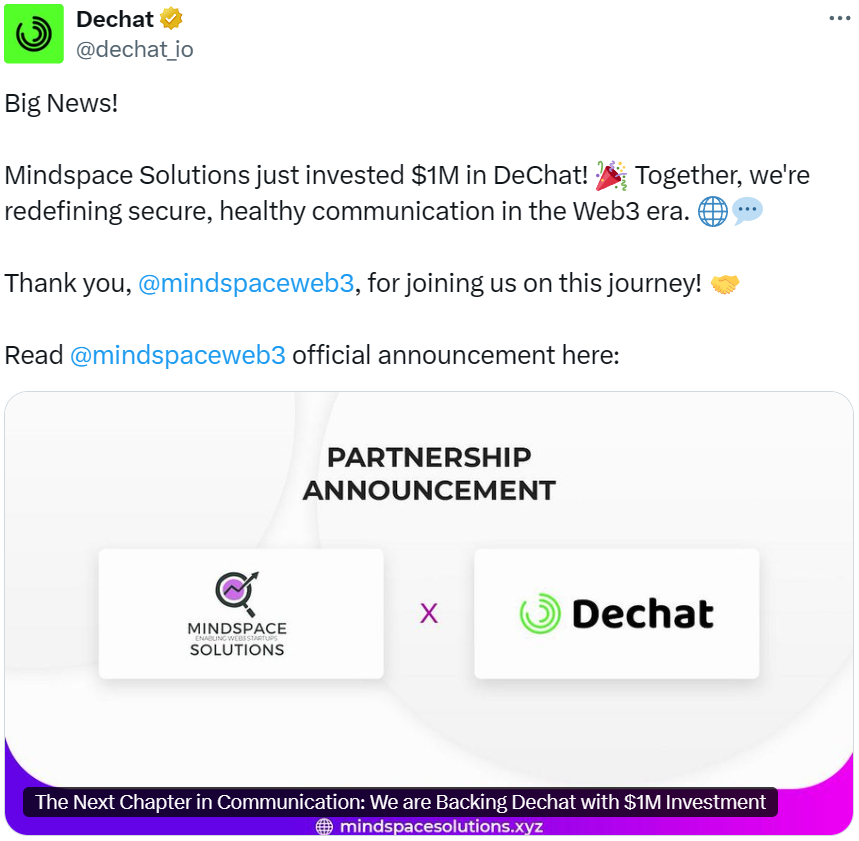Open the tweet's more options ellipsis menu
This screenshot has width=859, height=841.
839,19
